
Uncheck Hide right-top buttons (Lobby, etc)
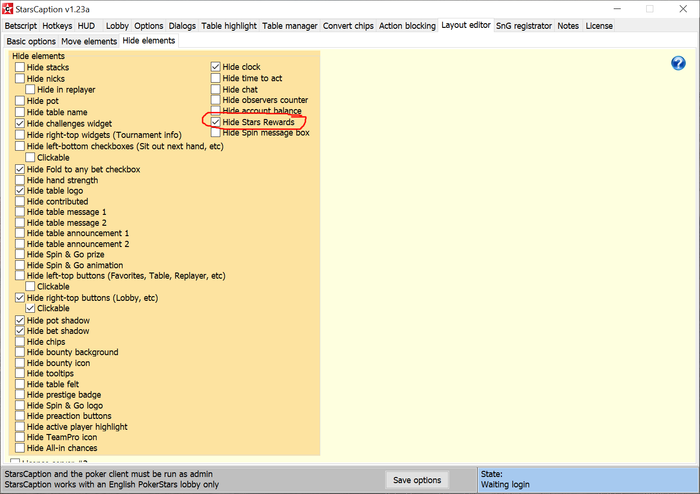click(x=20, y=298)
